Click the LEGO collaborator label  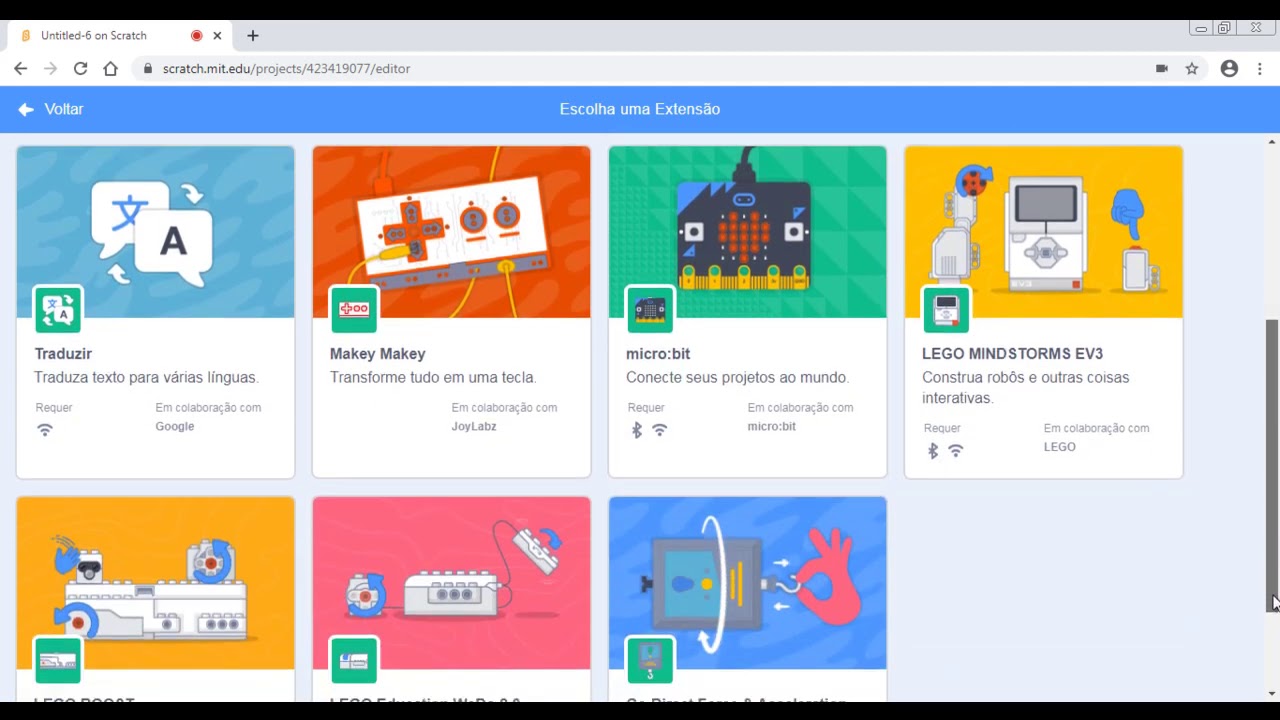tap(1060, 447)
